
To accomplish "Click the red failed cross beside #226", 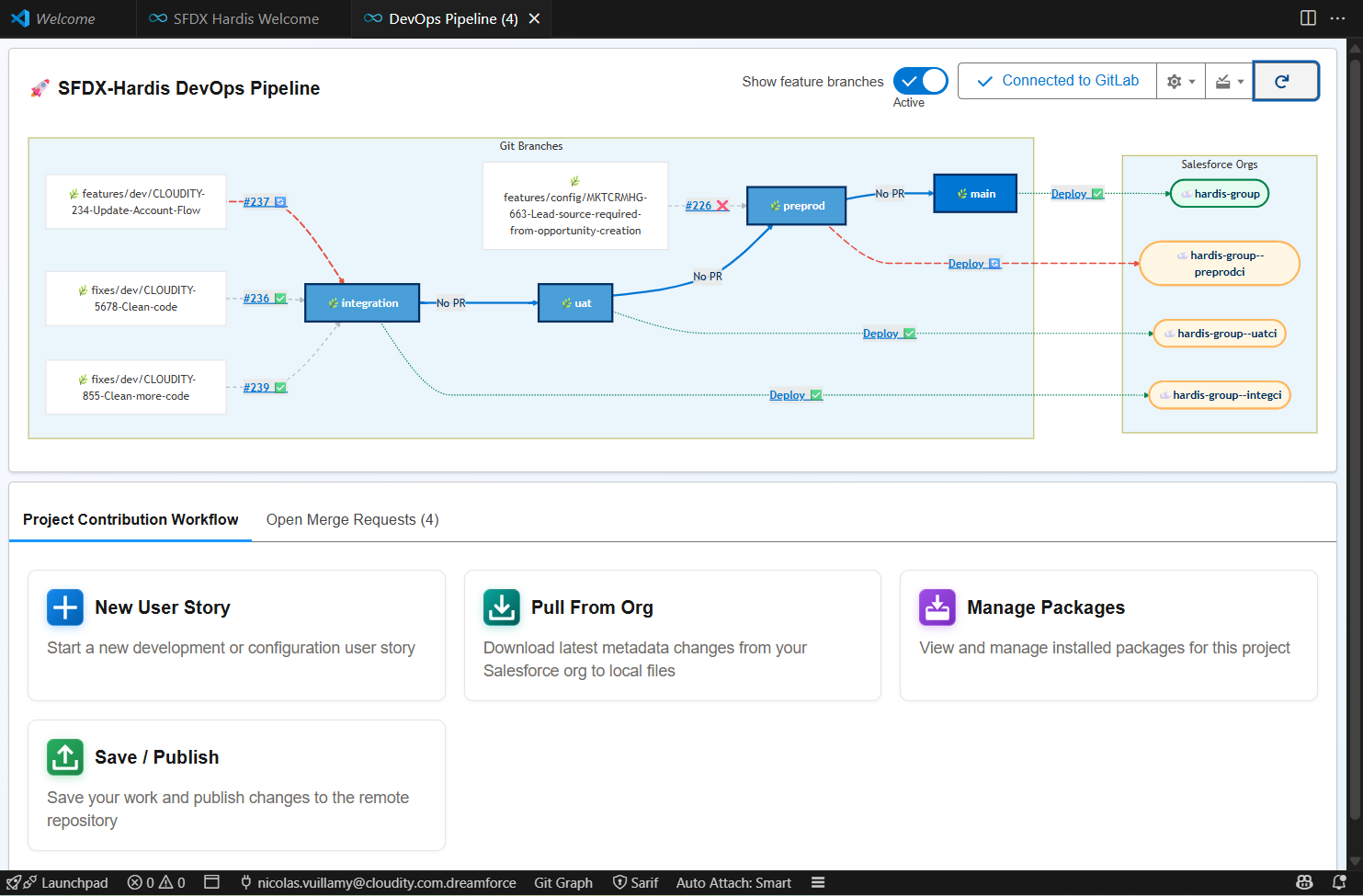I will click(722, 205).
